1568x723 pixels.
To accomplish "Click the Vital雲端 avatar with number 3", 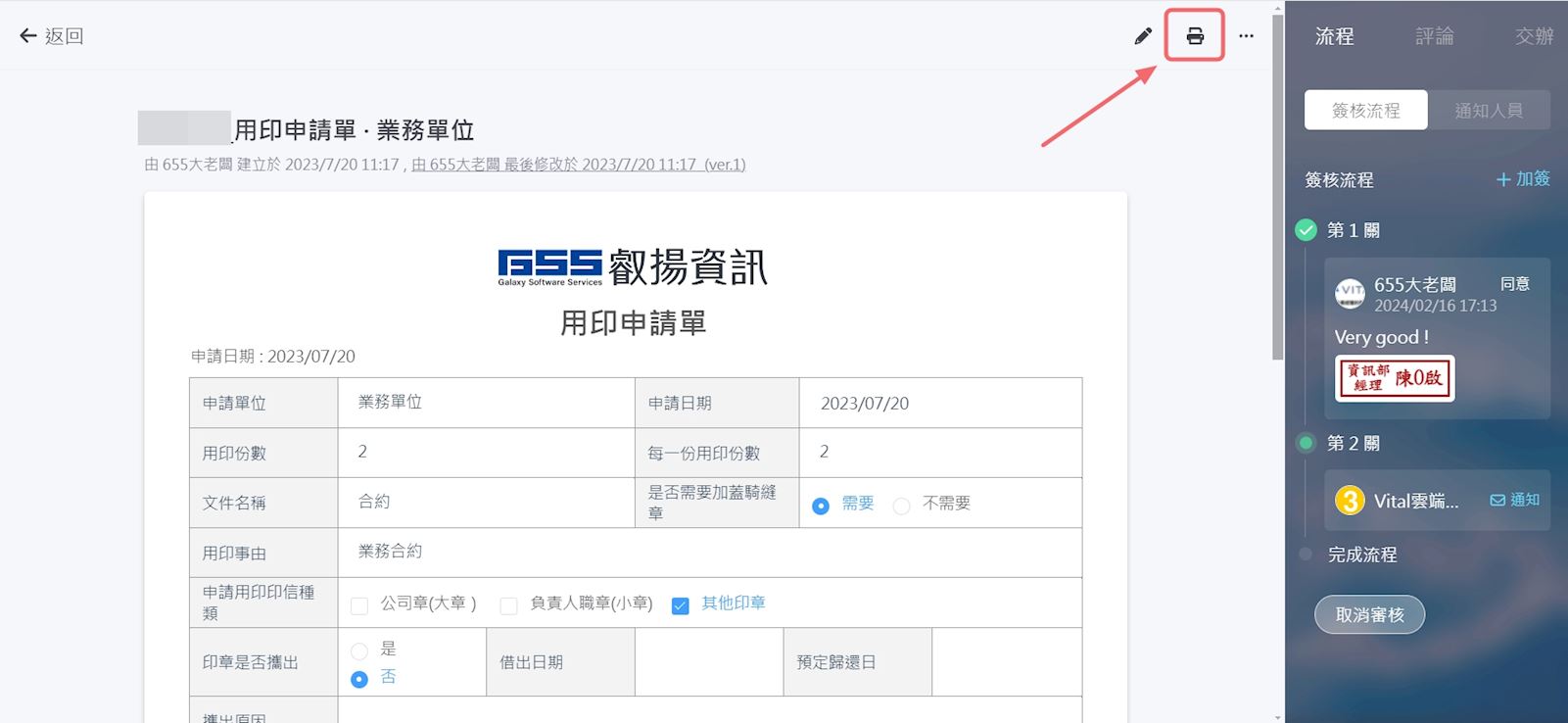I will (x=1350, y=501).
